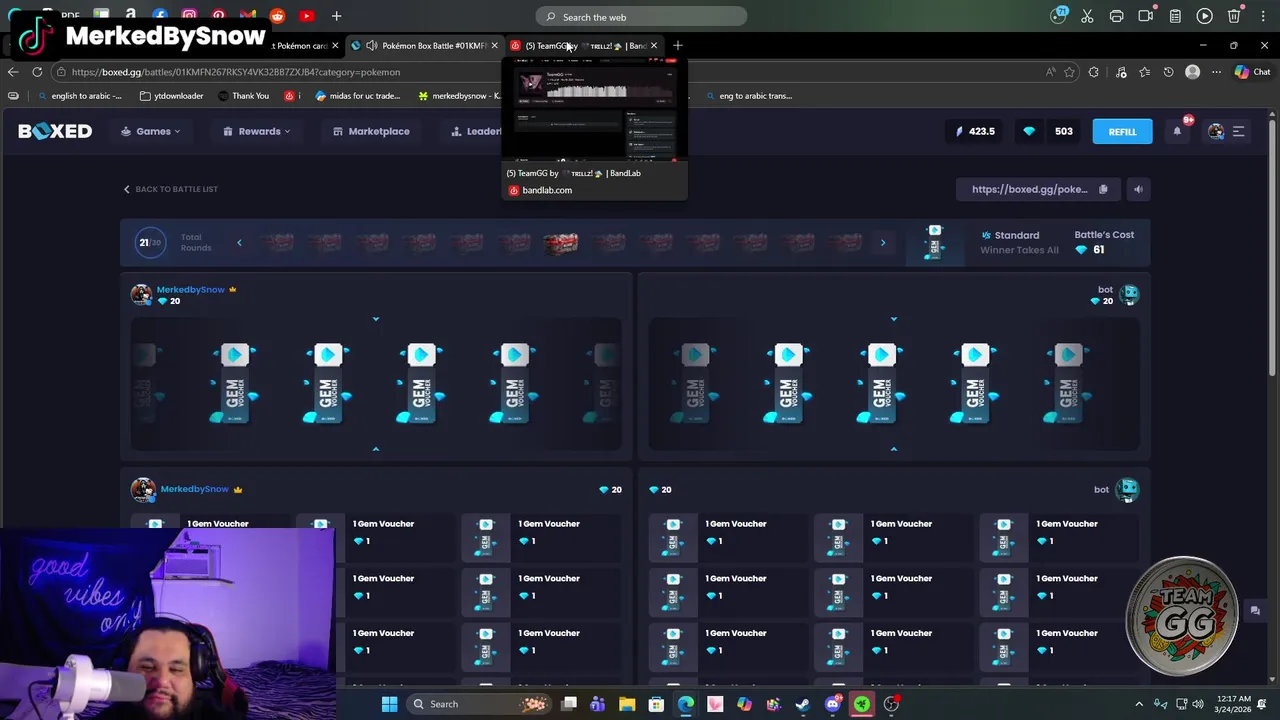Click the 423.5 crystal balance
Screen dimensions: 1280x720
(x=975, y=131)
